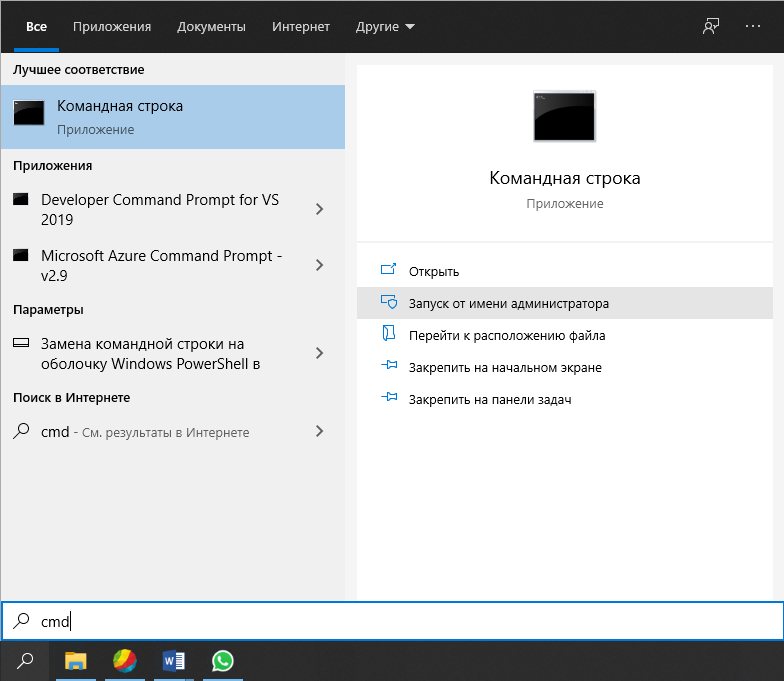Select Командная строка best match result
The image size is (784, 681).
(x=172, y=117)
